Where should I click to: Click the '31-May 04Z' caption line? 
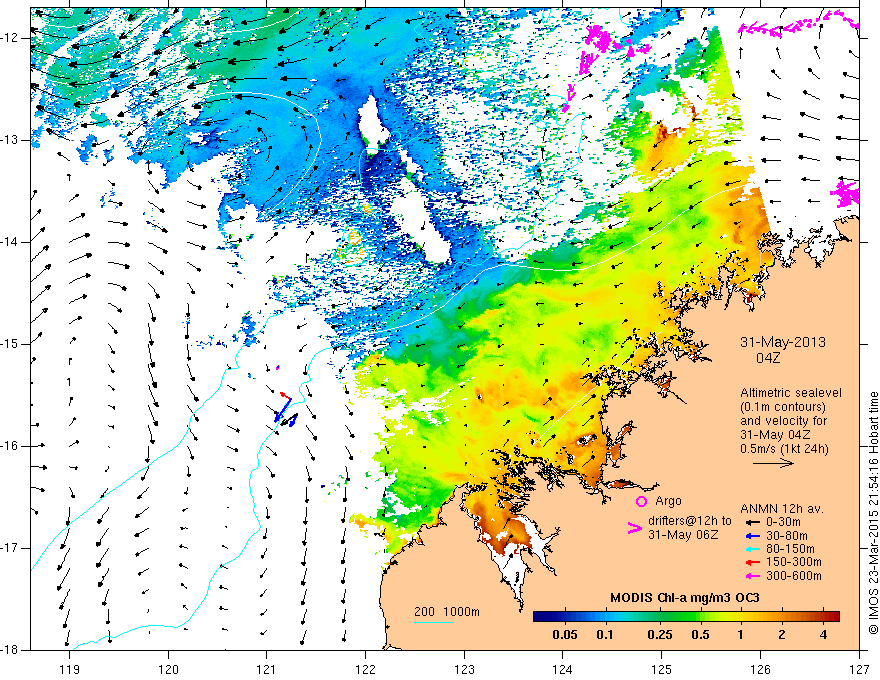[775, 434]
